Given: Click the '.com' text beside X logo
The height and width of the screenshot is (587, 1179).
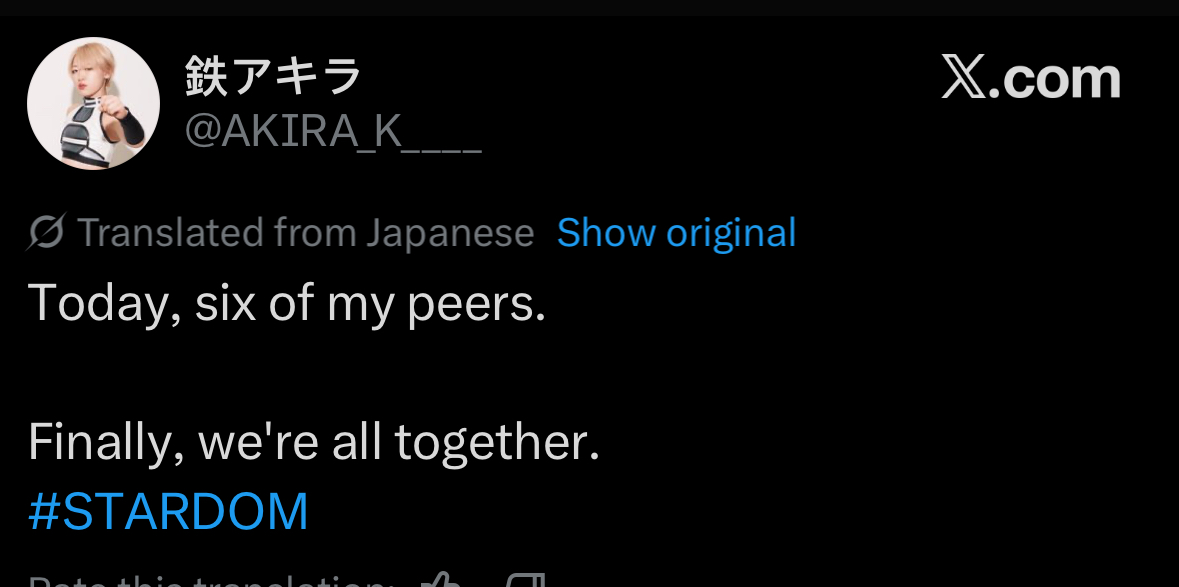Looking at the screenshot, I should point(1054,79).
